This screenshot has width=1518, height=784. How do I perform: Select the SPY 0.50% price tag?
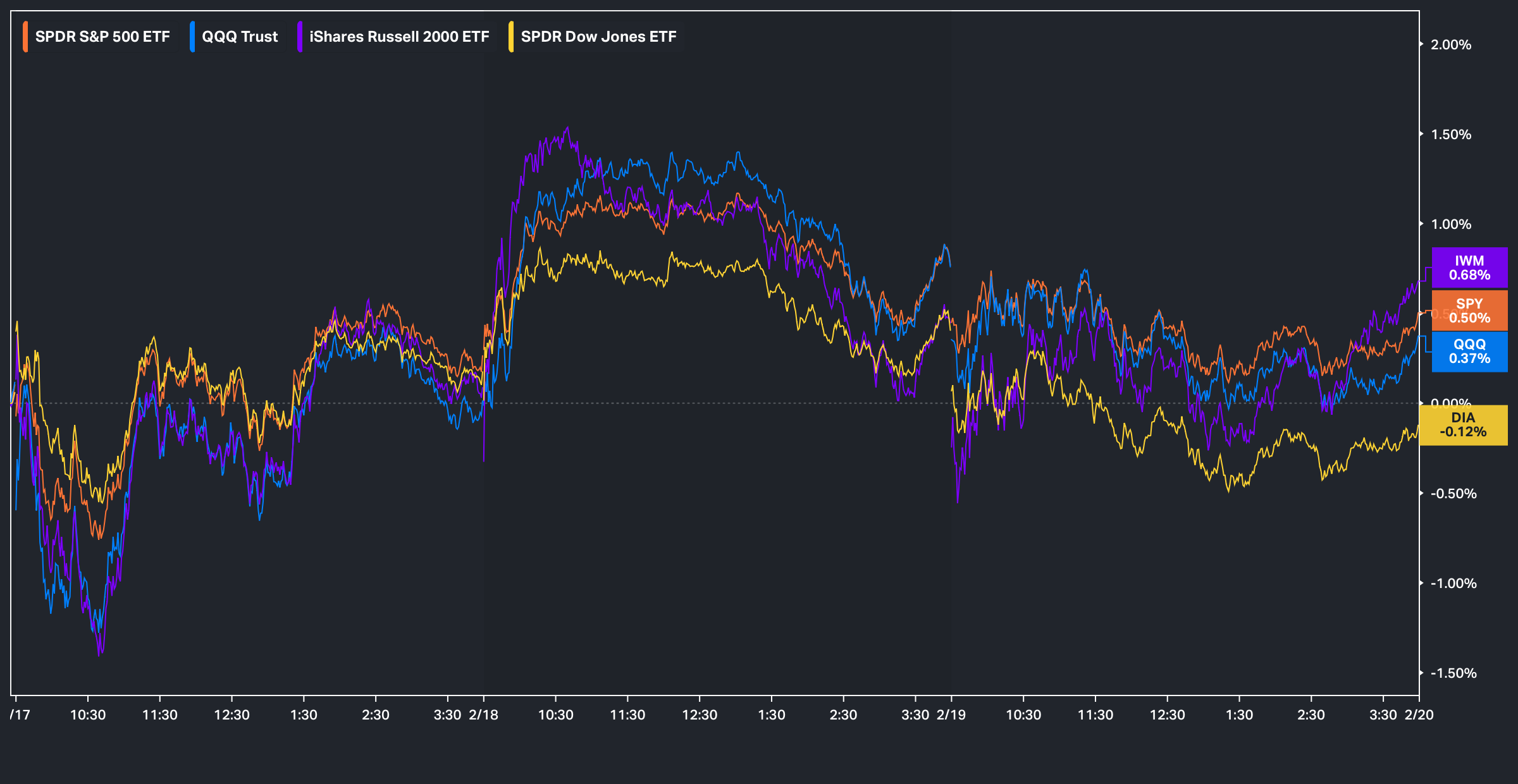point(1469,310)
